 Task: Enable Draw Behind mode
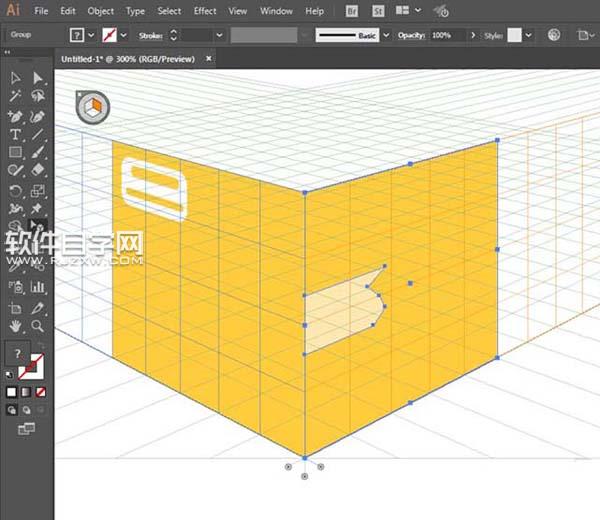tap(26, 410)
